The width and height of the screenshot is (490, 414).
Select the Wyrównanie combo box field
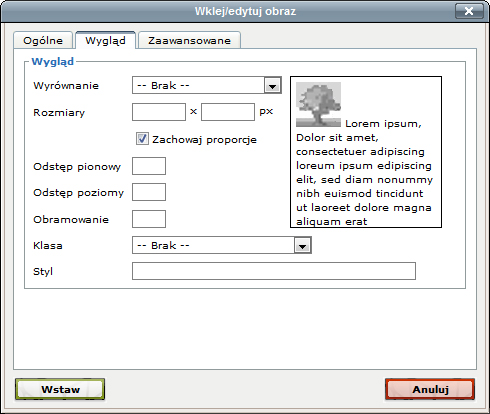(x=207, y=86)
